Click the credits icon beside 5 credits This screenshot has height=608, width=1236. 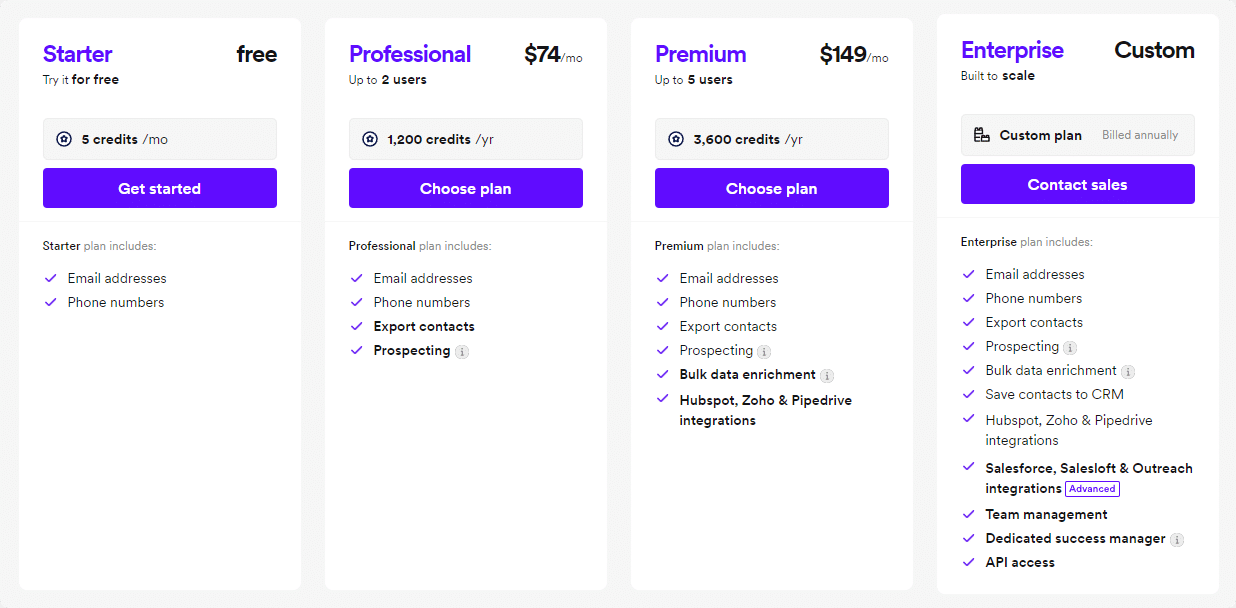coord(62,138)
